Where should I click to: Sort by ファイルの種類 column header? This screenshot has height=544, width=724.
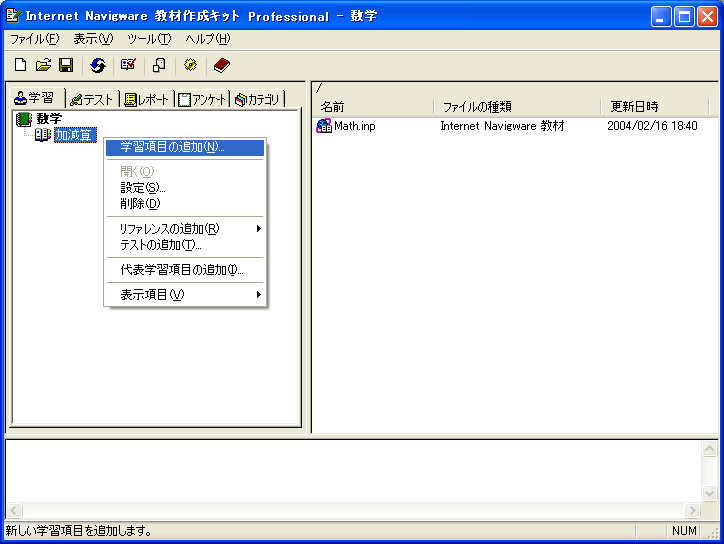coord(517,107)
